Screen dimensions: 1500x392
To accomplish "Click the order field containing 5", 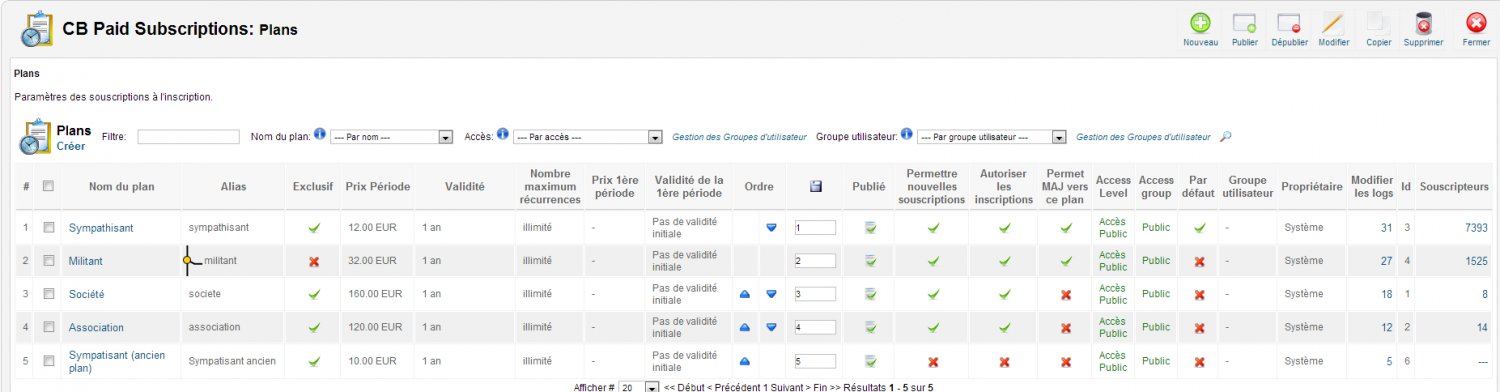I will [815, 361].
